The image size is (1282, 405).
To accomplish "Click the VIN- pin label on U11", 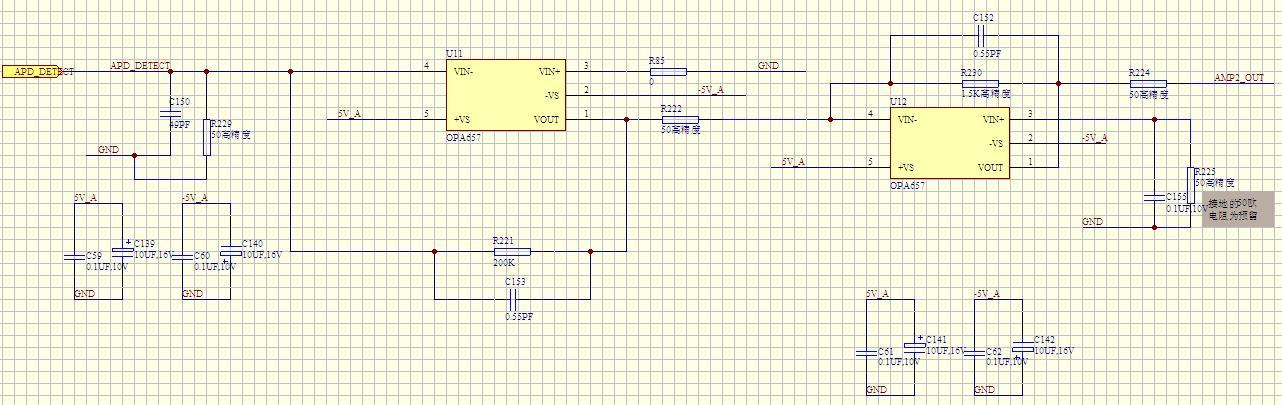I will (x=463, y=72).
